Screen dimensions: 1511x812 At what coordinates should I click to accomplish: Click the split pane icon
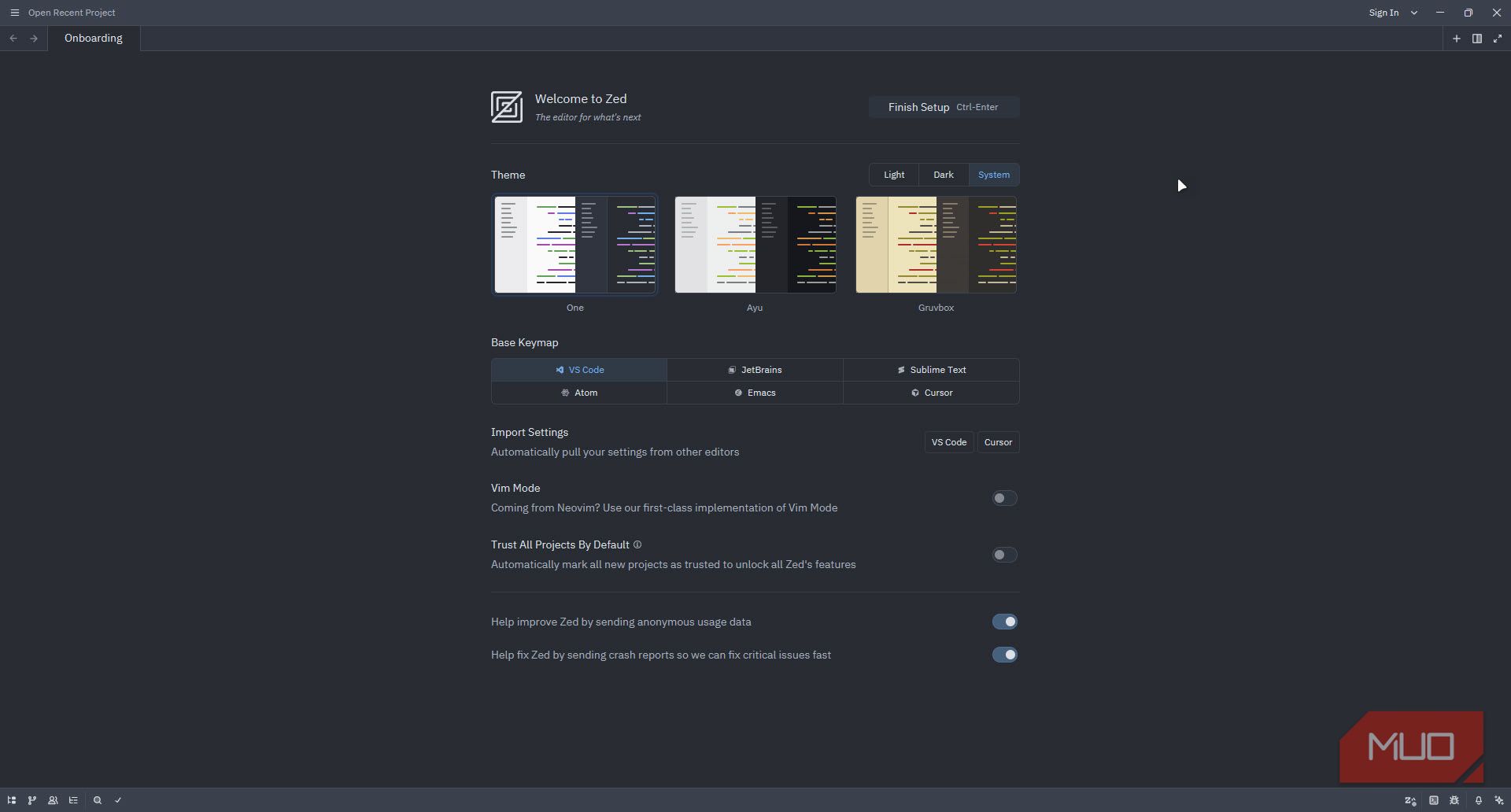1477,39
